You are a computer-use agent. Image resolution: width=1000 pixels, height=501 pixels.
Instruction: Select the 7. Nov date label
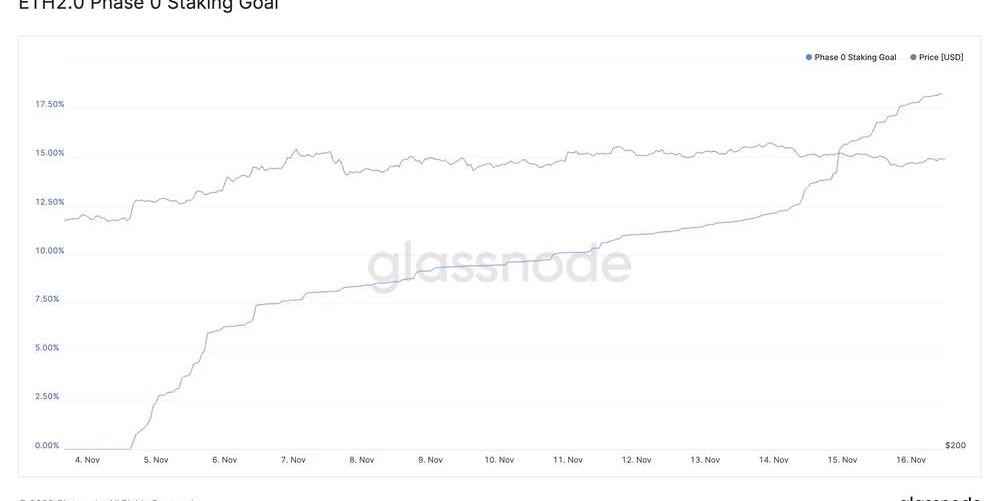[292, 460]
